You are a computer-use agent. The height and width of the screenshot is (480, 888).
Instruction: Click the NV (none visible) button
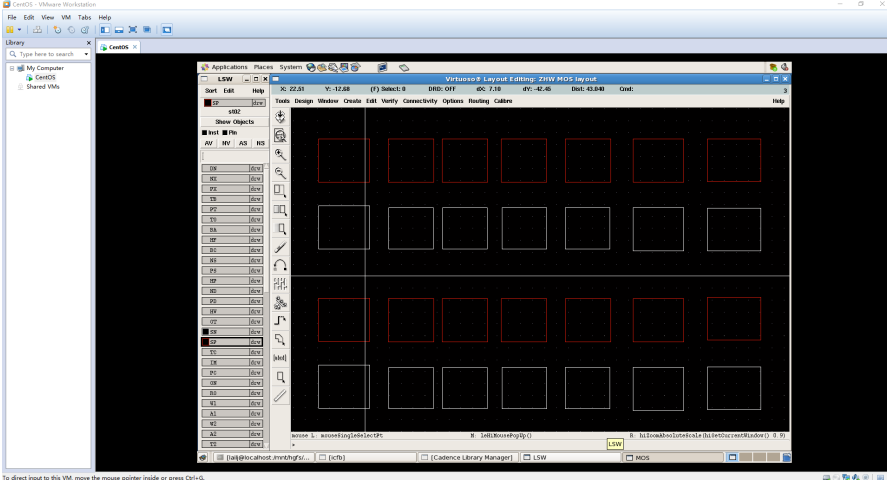226,143
